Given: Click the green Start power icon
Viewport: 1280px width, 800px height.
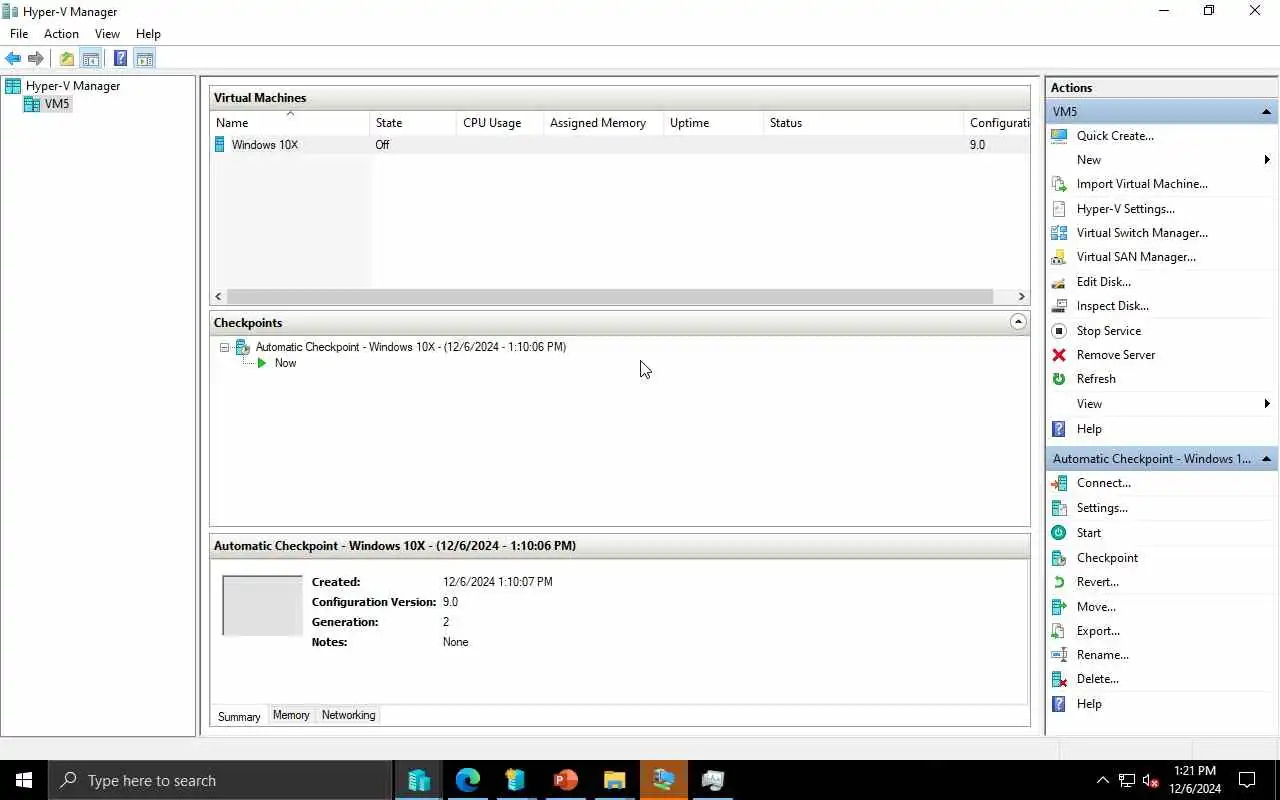Looking at the screenshot, I should [1059, 533].
